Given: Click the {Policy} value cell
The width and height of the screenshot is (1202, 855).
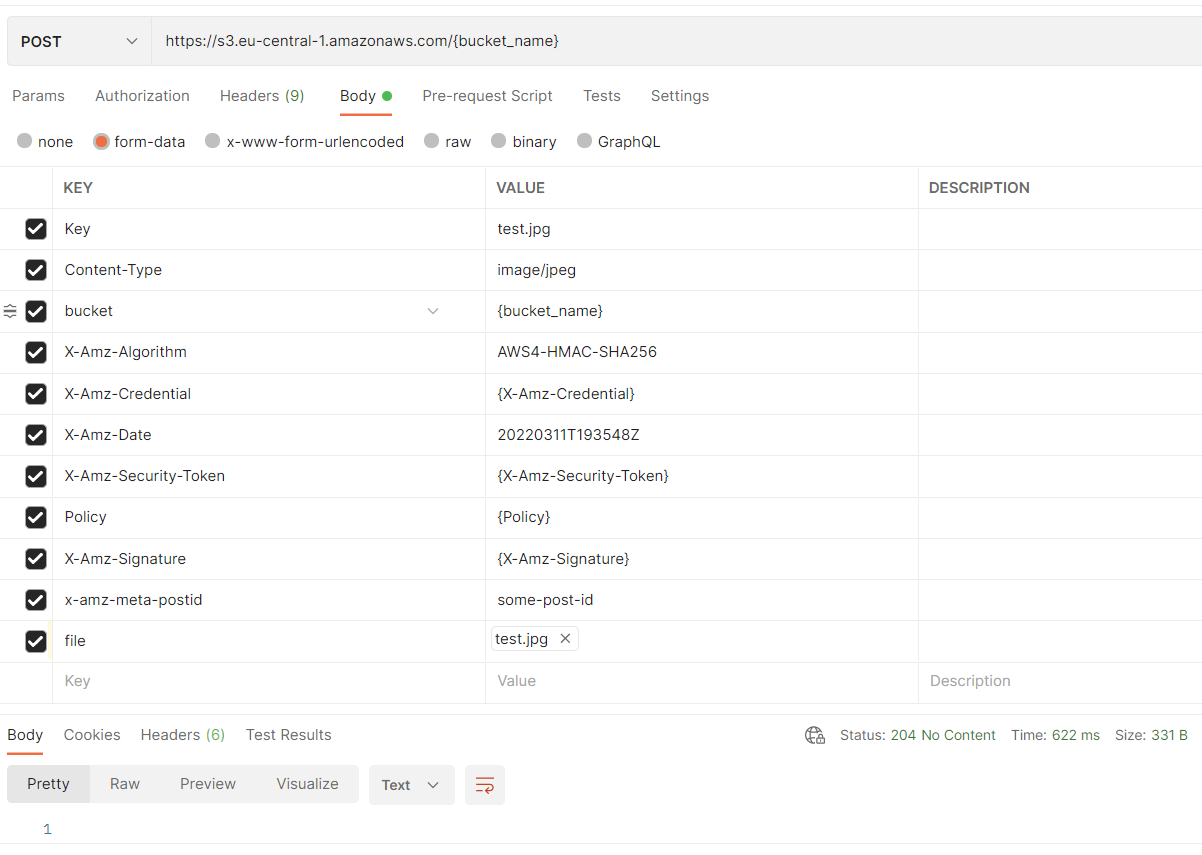Looking at the screenshot, I should (x=701, y=517).
